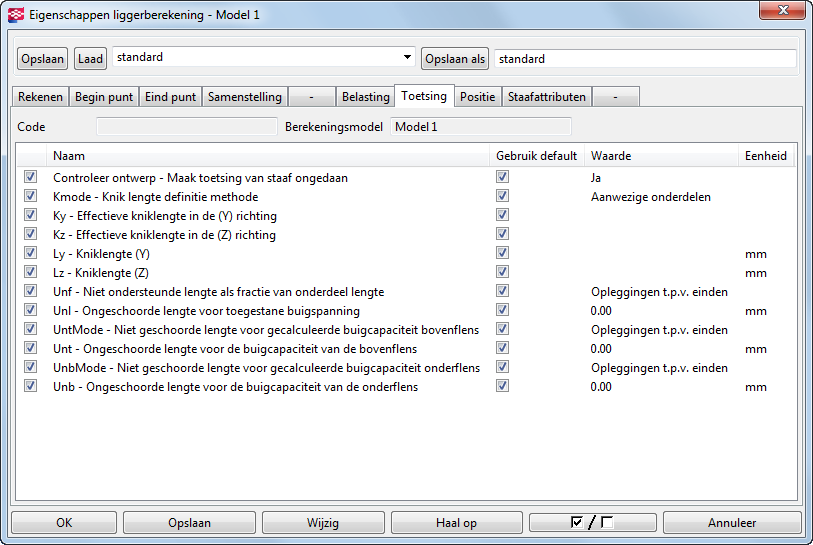Image resolution: width=813 pixels, height=545 pixels.
Task: Disable Gebruik default for Unt
Action: [502, 348]
